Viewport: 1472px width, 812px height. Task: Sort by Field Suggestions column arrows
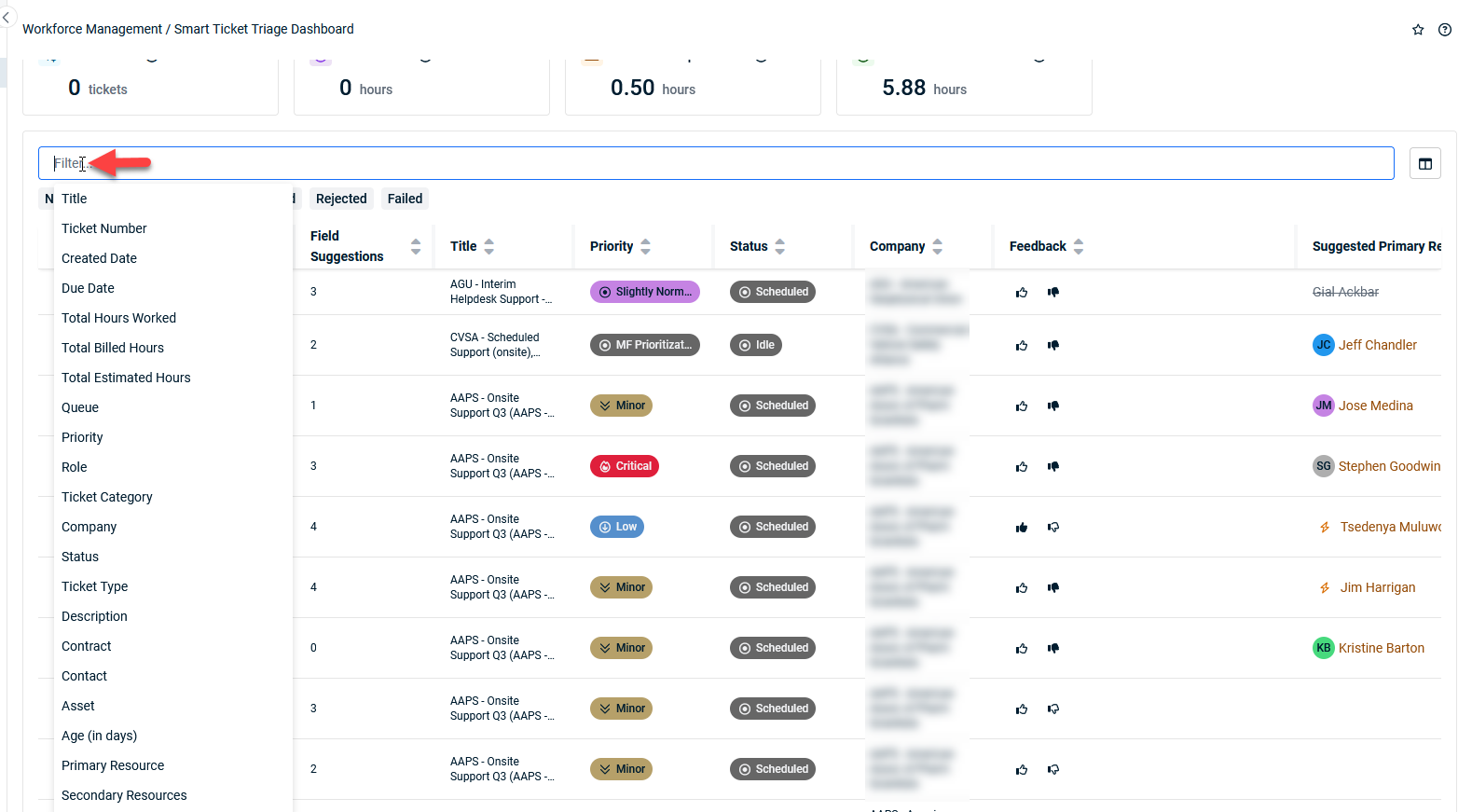[x=416, y=246]
